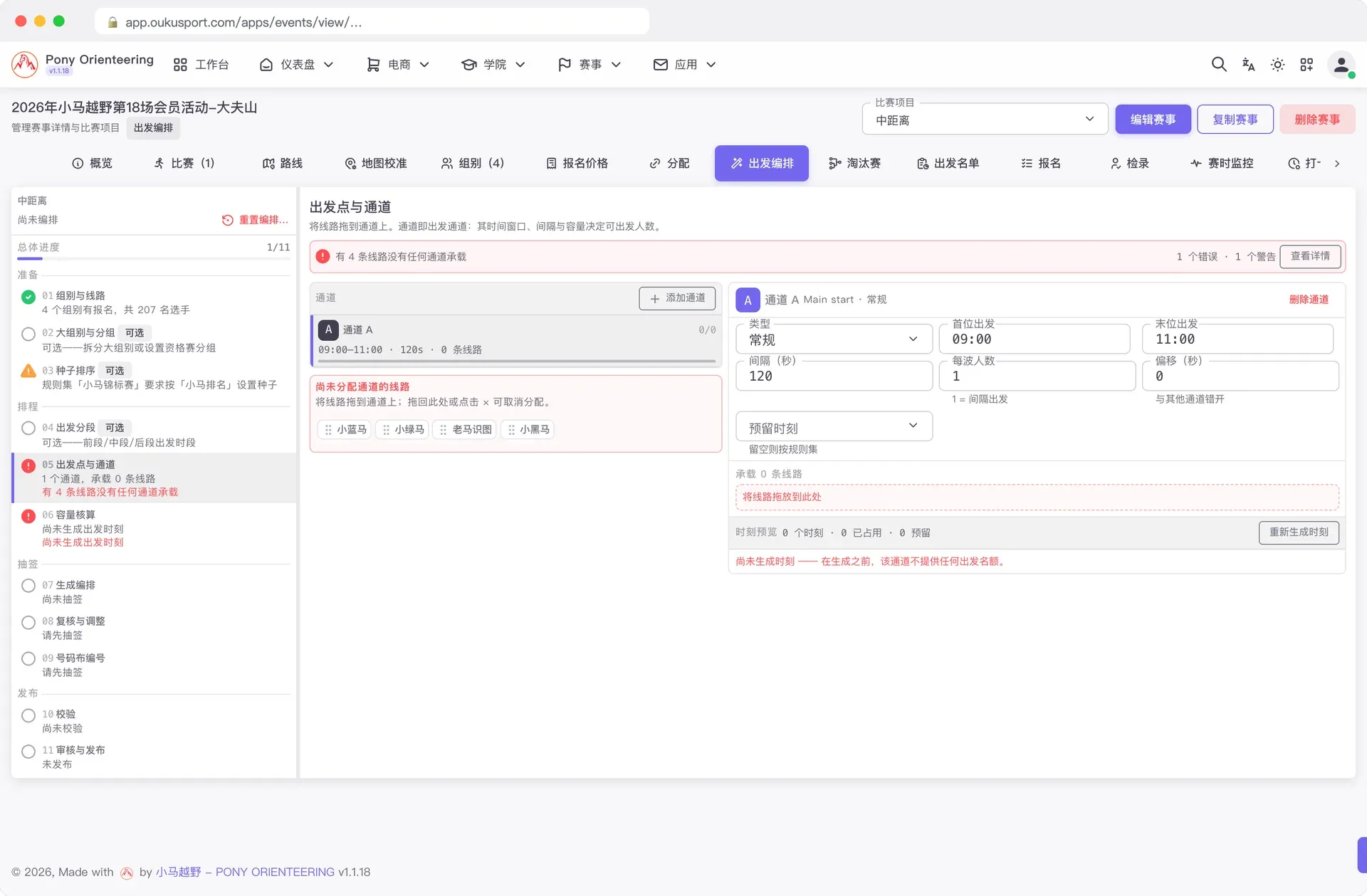Viewport: 1367px width, 896px height.
Task: Switch to the 地图校准 tab
Action: [x=376, y=164]
